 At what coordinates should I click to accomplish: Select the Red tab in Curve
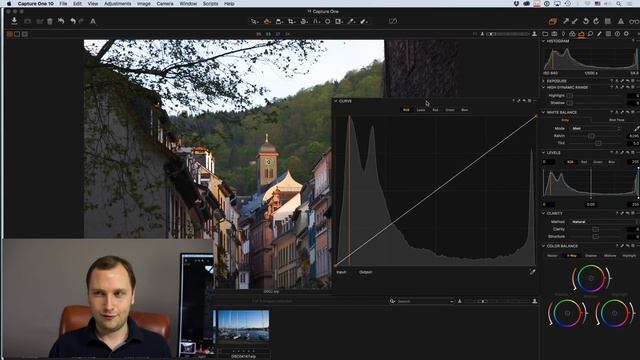pyautogui.click(x=436, y=110)
